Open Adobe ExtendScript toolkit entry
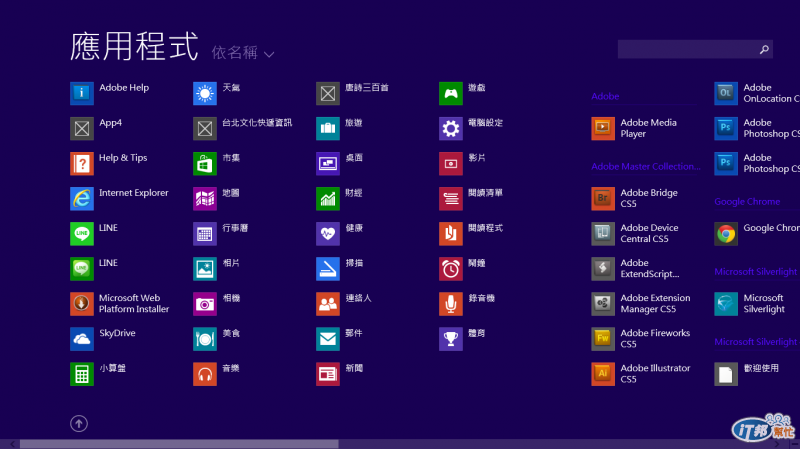The height and width of the screenshot is (449, 800). 636,269
